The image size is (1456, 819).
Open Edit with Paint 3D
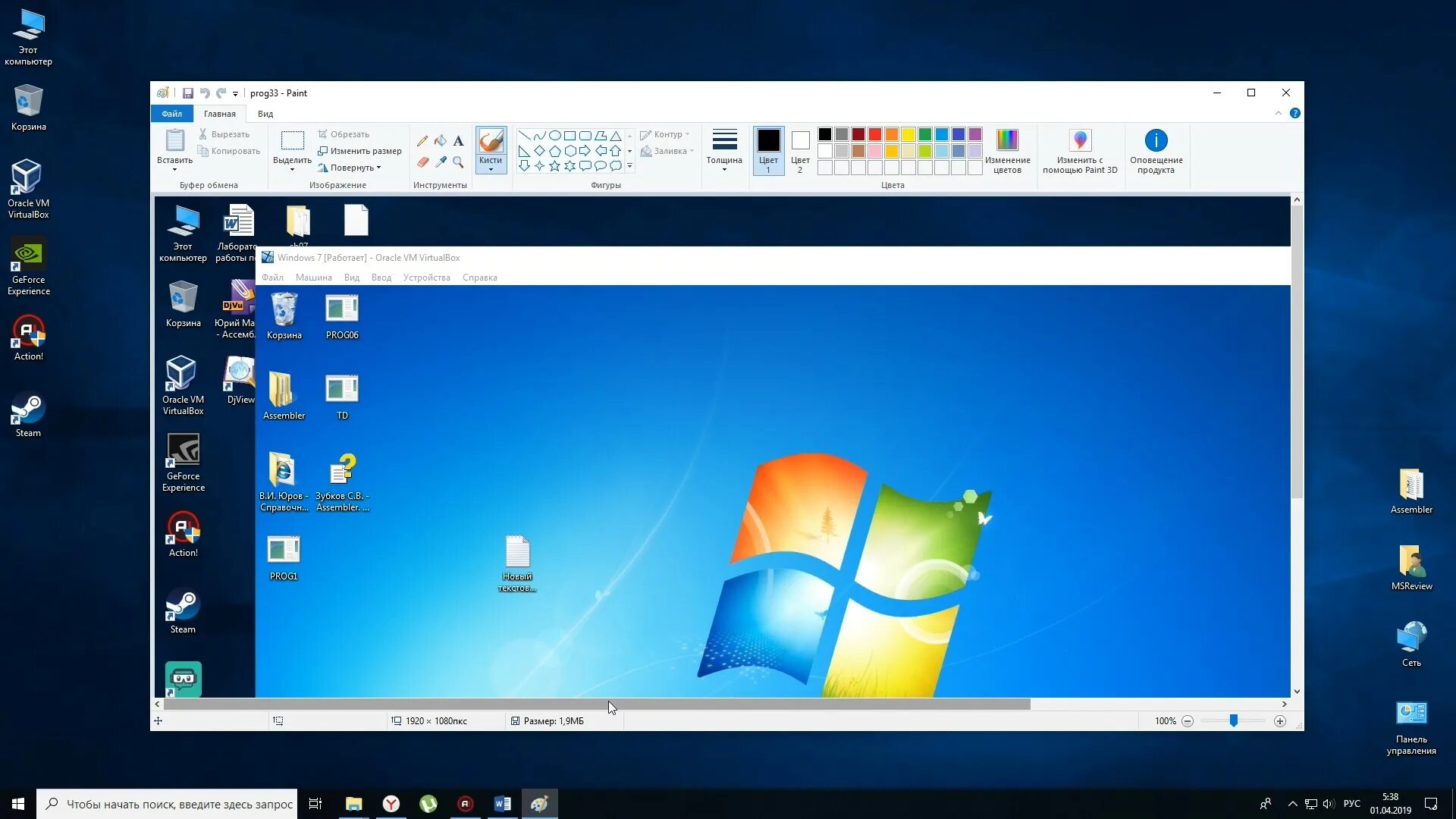pos(1080,150)
